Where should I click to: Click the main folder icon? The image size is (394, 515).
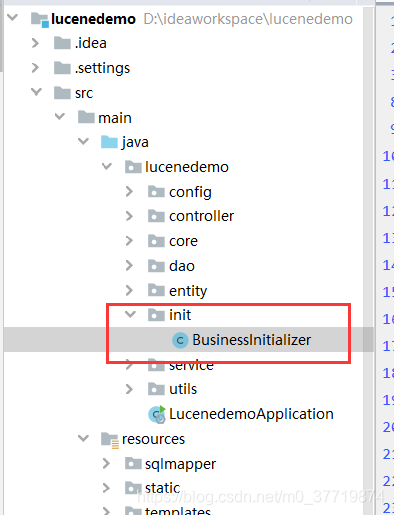(86, 117)
